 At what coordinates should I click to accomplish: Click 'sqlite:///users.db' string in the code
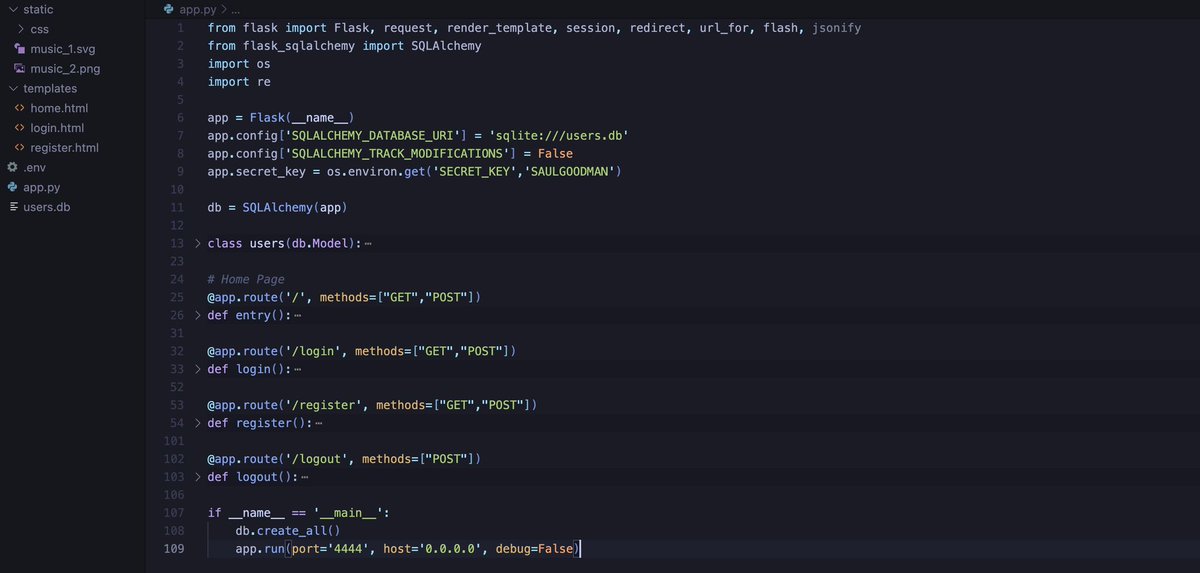pyautogui.click(x=558, y=135)
